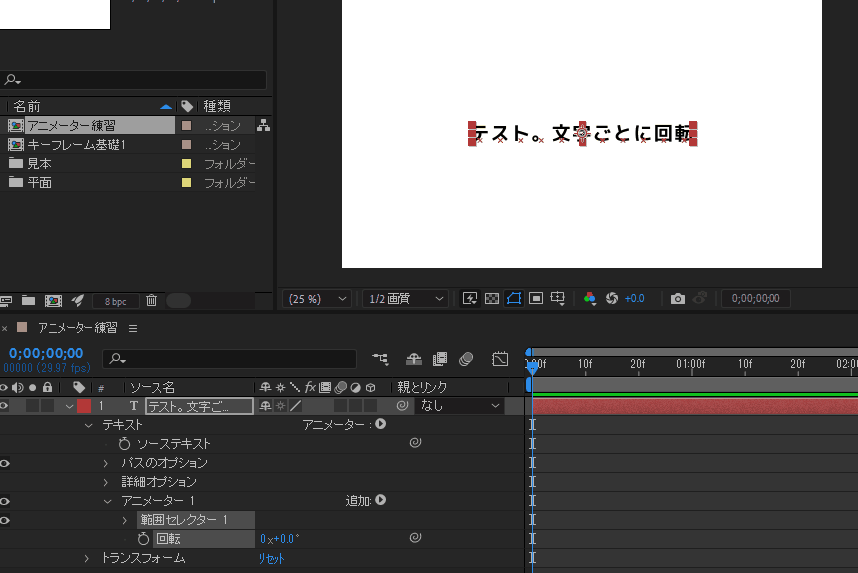
Task: Toggle the fast previews button in viewer
Action: coord(469,298)
